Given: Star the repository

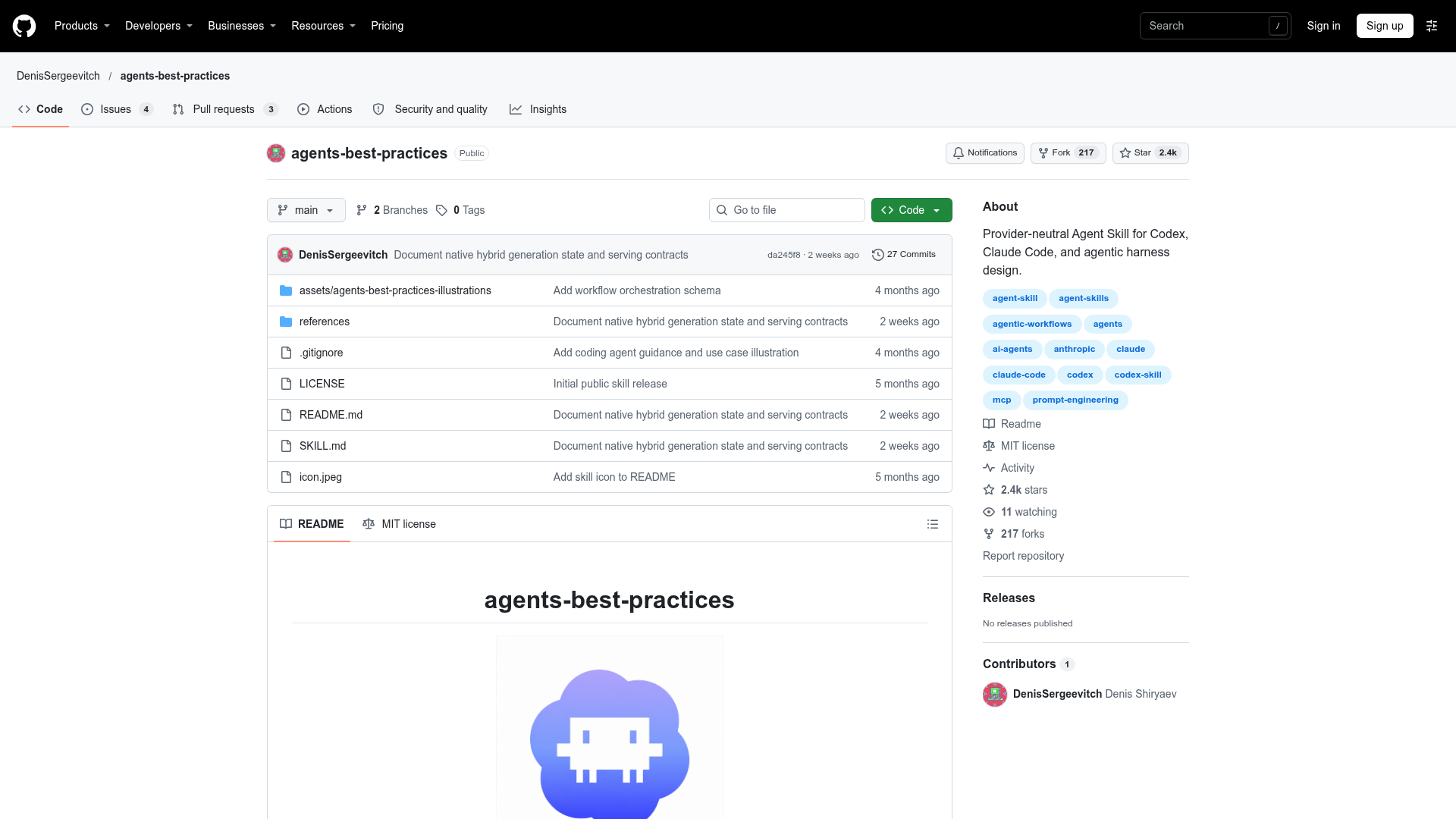Looking at the screenshot, I should [1150, 153].
